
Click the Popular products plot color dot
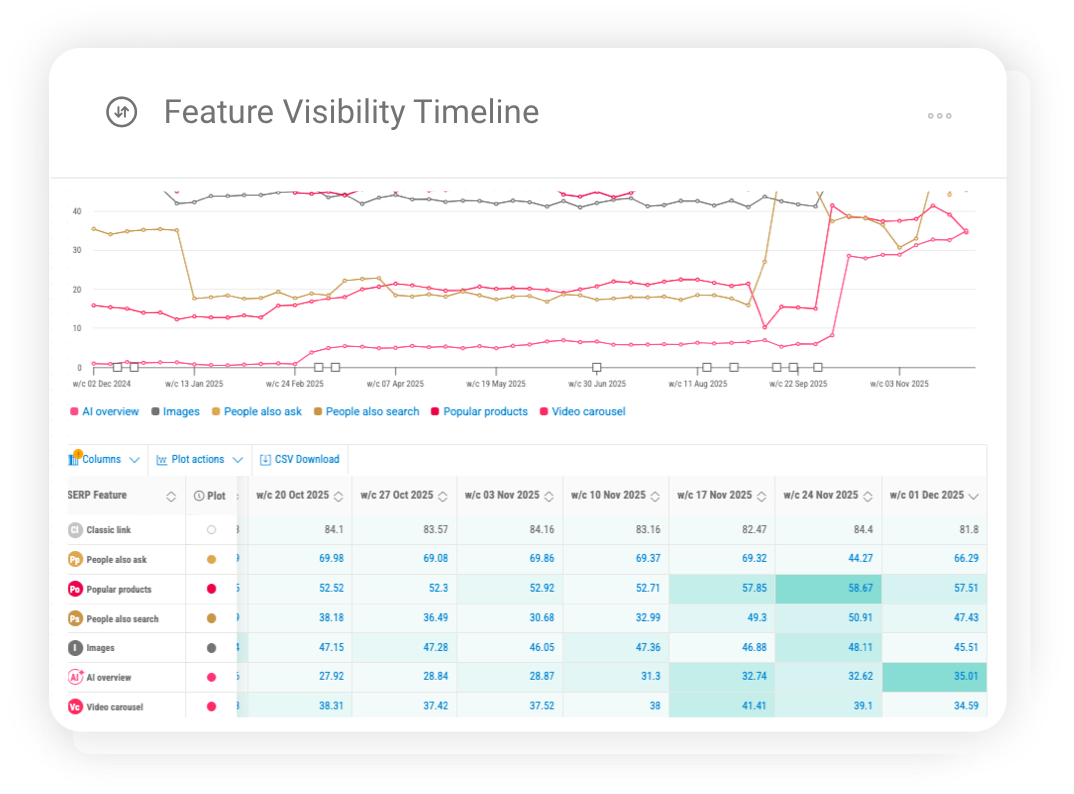(x=210, y=588)
